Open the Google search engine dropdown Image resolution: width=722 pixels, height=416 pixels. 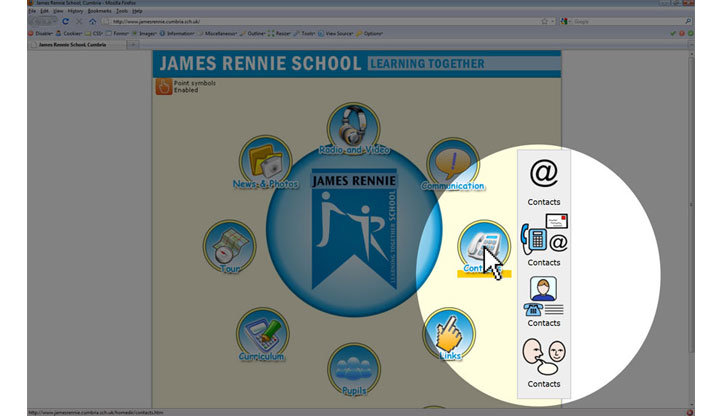[x=564, y=21]
